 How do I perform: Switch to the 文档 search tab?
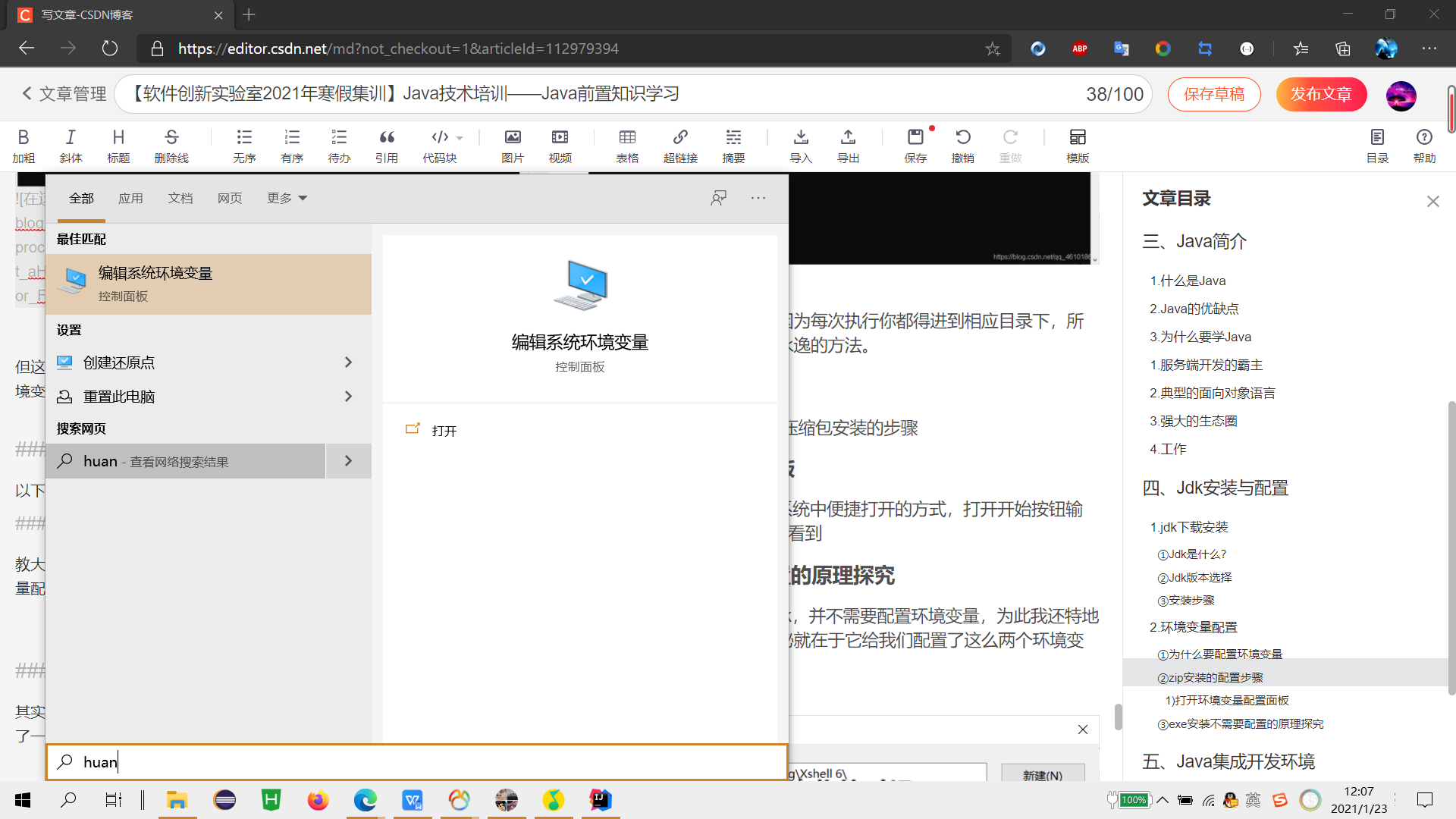180,198
